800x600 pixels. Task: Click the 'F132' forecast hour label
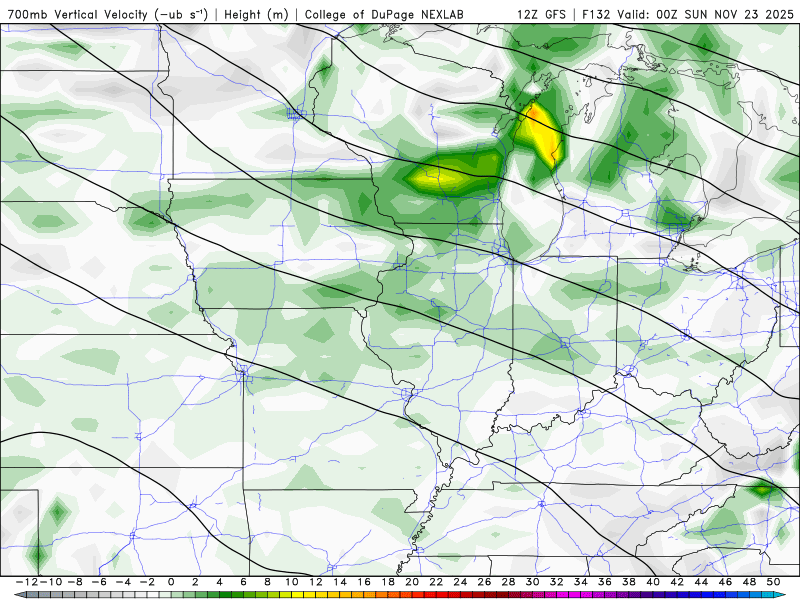coord(596,14)
